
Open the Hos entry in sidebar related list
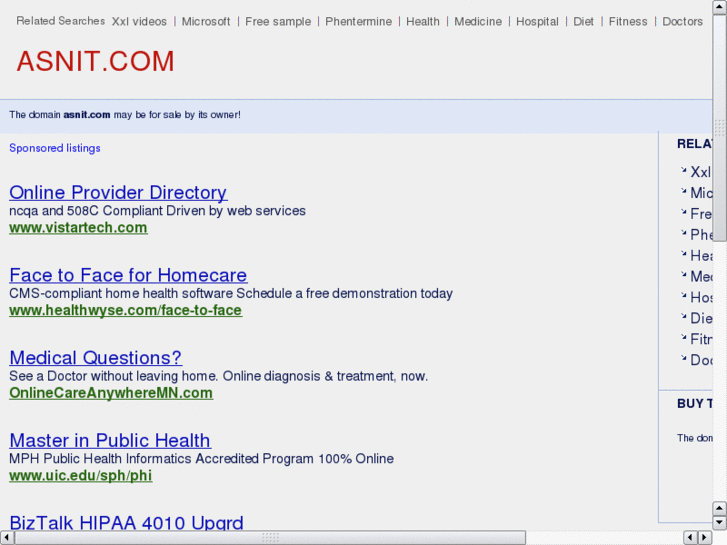tap(701, 297)
